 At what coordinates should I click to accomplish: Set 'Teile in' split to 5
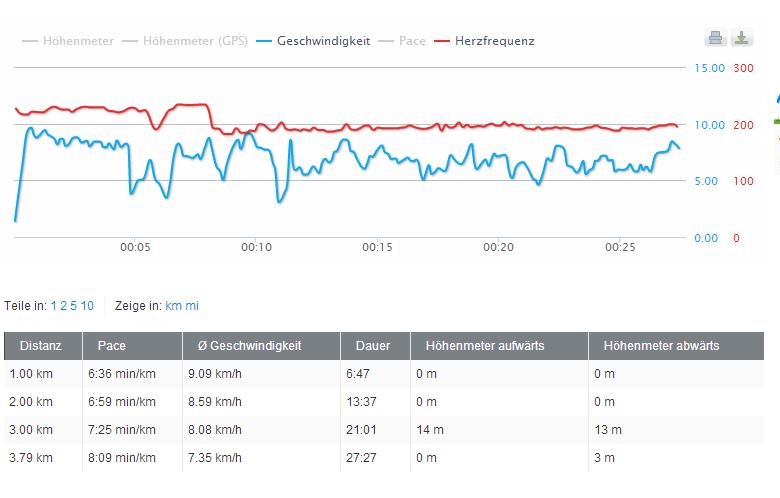(73, 306)
